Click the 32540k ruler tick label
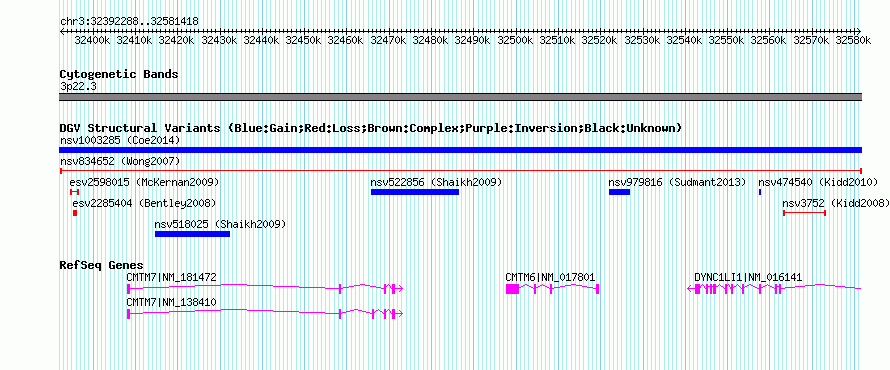Image resolution: width=890 pixels, height=370 pixels. click(685, 40)
